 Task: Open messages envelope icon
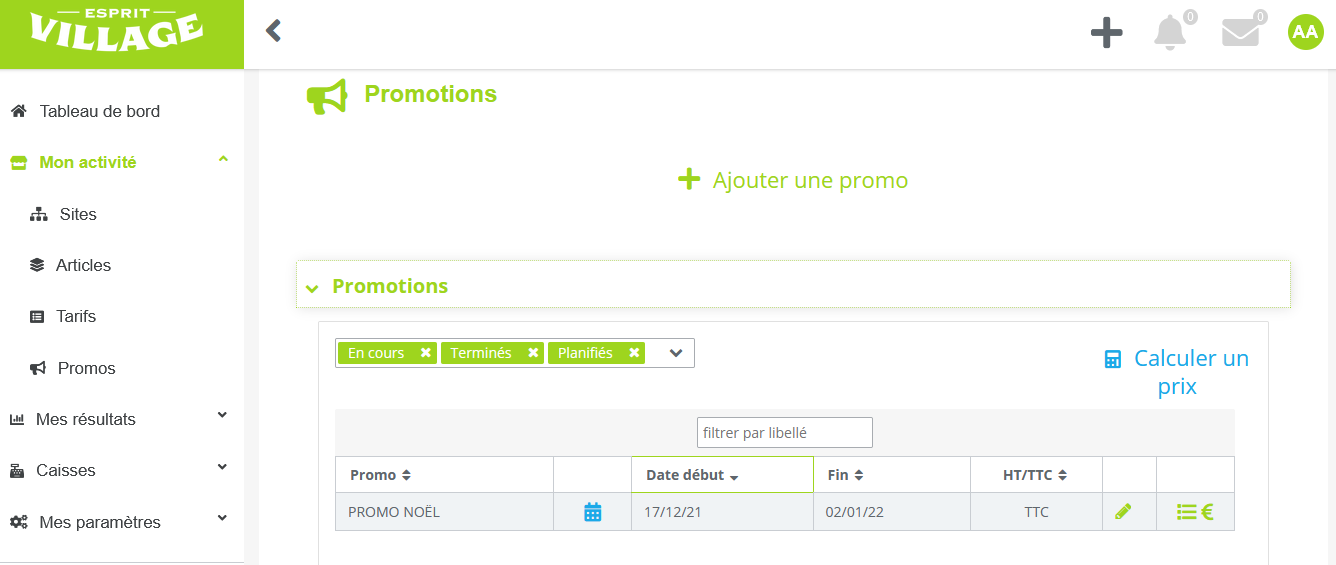(1240, 32)
